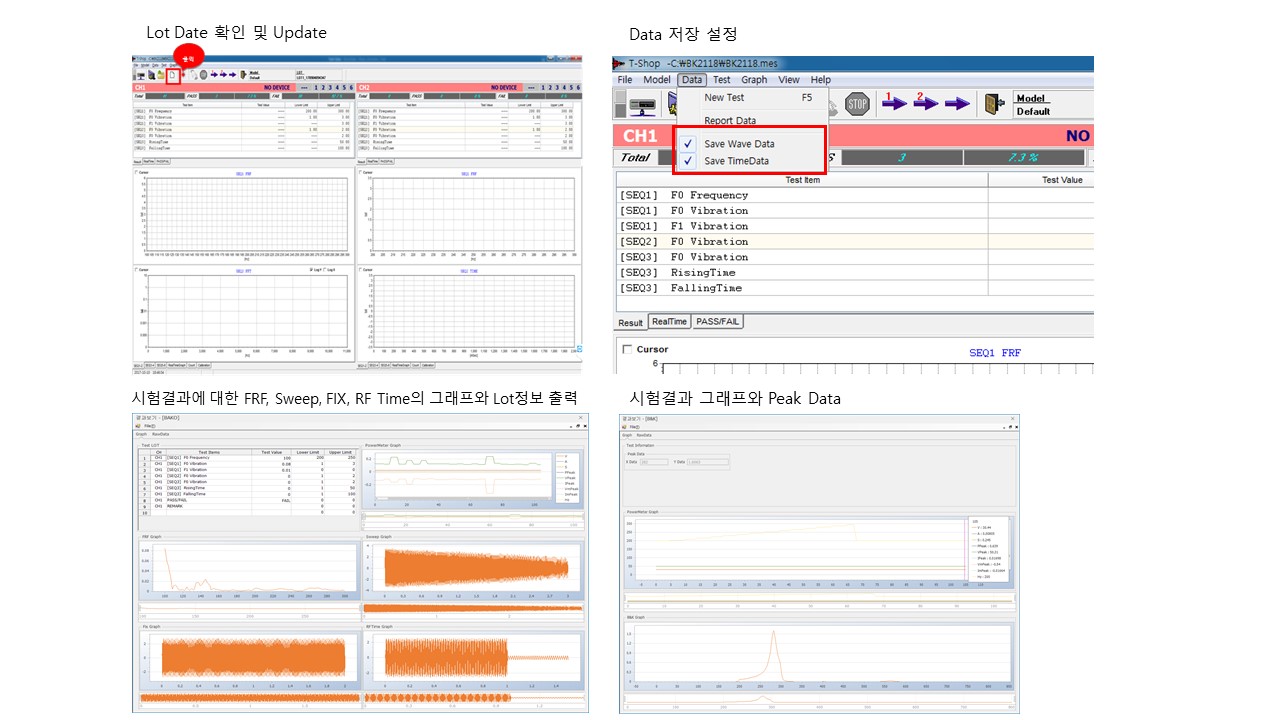Click the new document icon in Lot Date toolbar

point(173,76)
